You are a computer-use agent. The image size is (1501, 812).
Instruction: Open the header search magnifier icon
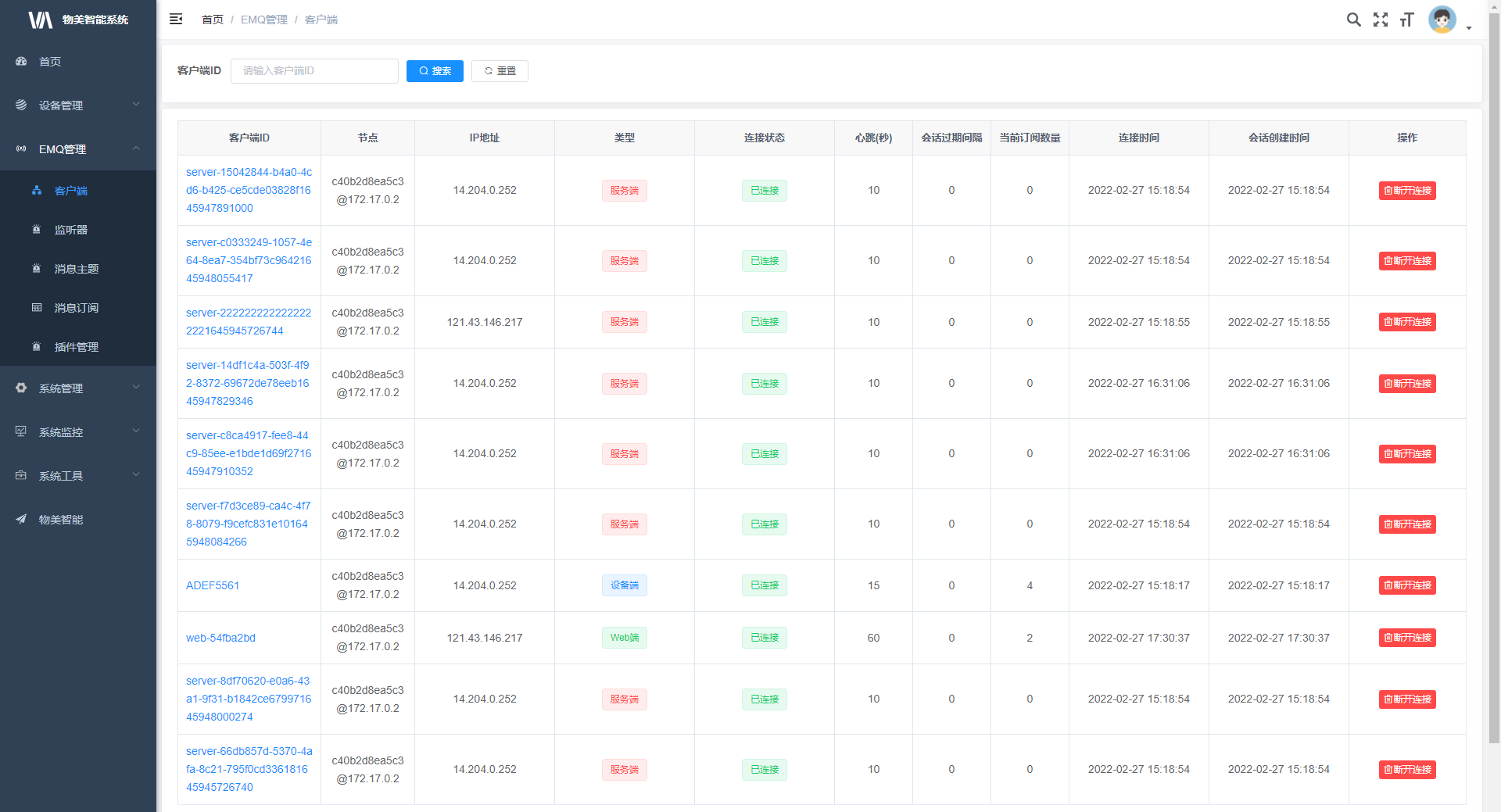point(1353,20)
